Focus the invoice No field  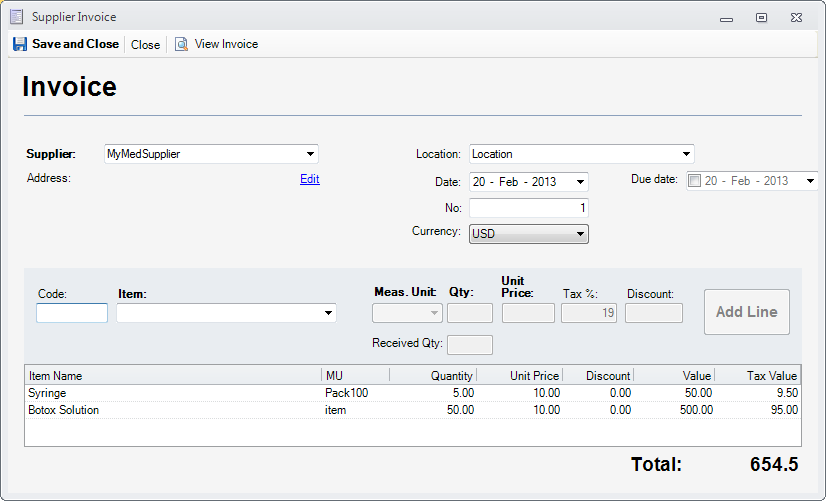coord(528,208)
